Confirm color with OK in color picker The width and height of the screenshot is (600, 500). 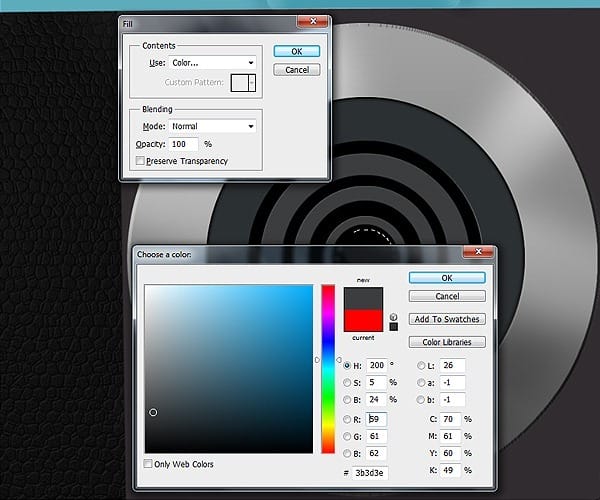(x=447, y=278)
